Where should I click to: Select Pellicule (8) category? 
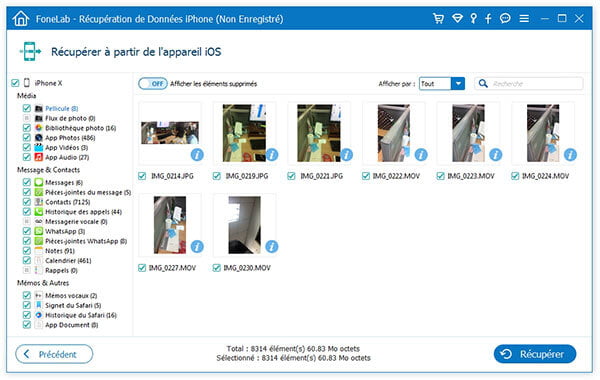tap(62, 108)
